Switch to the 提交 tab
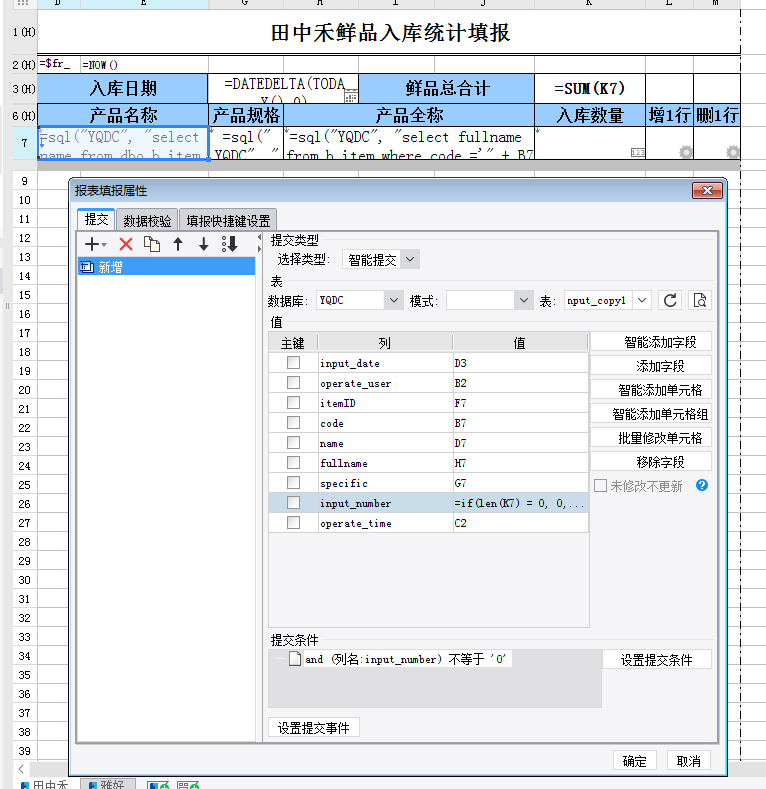 click(x=97, y=219)
